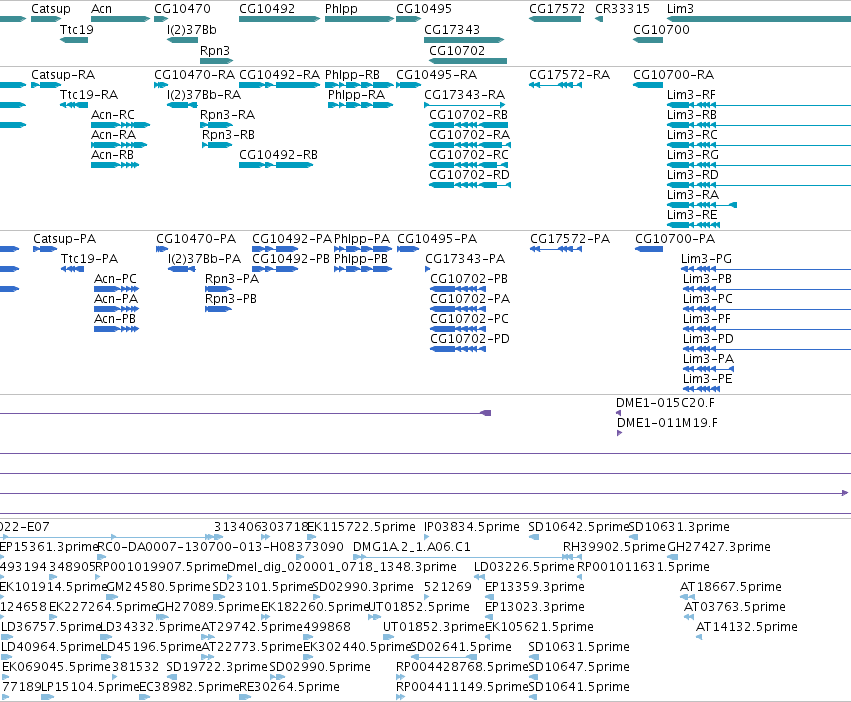Select the CG10700-PA protein label

[675, 239]
